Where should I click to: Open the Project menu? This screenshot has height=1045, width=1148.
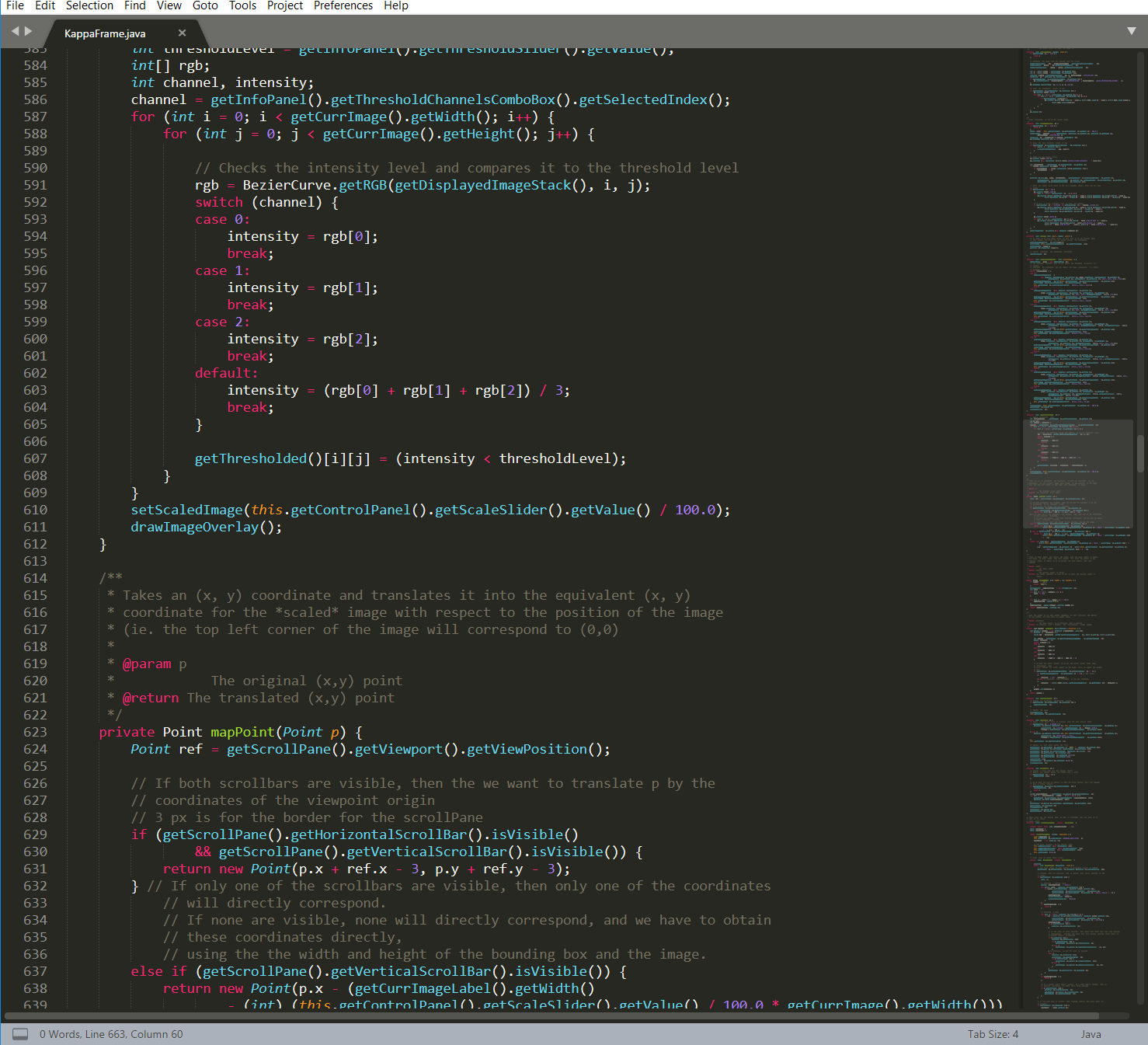coord(284,5)
